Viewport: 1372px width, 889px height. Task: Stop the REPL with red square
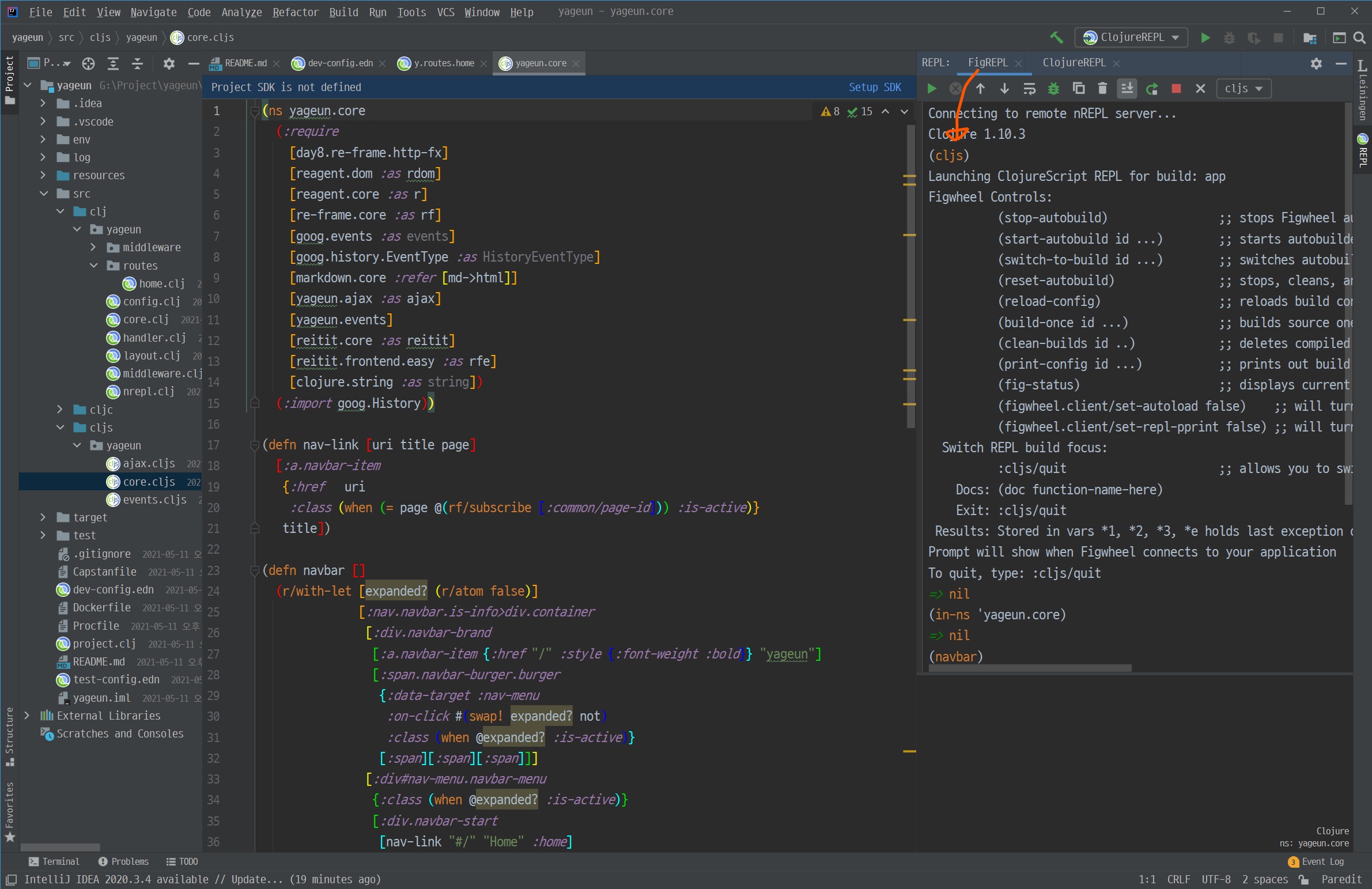tap(1176, 88)
